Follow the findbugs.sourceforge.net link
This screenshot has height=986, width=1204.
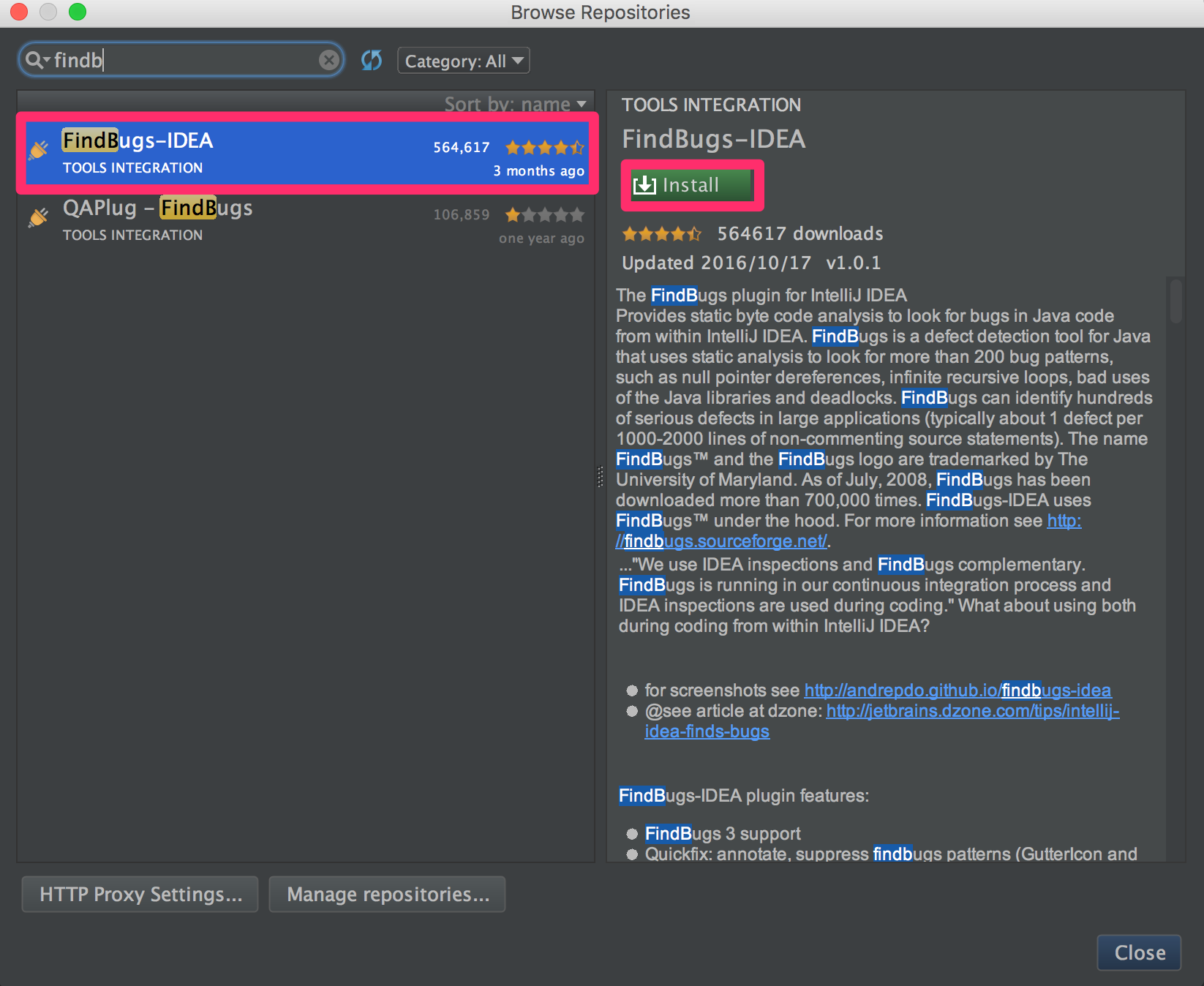click(720, 541)
